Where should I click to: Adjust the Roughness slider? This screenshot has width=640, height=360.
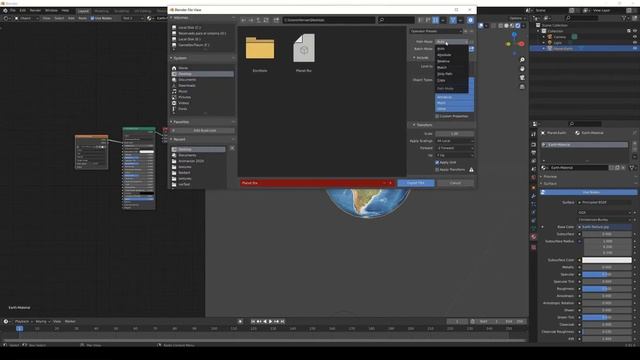tap(607, 289)
